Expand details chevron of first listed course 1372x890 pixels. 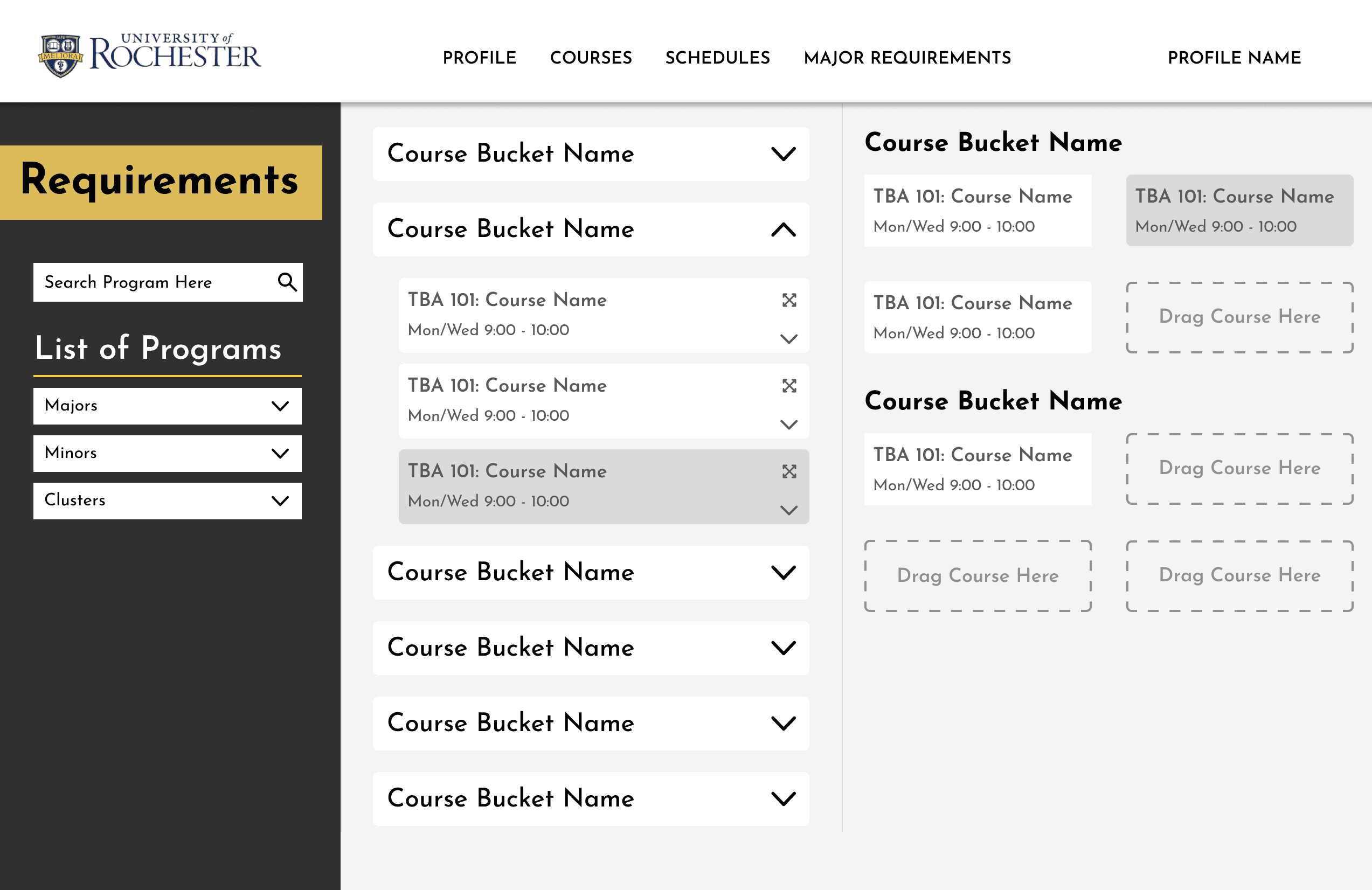tap(788, 339)
